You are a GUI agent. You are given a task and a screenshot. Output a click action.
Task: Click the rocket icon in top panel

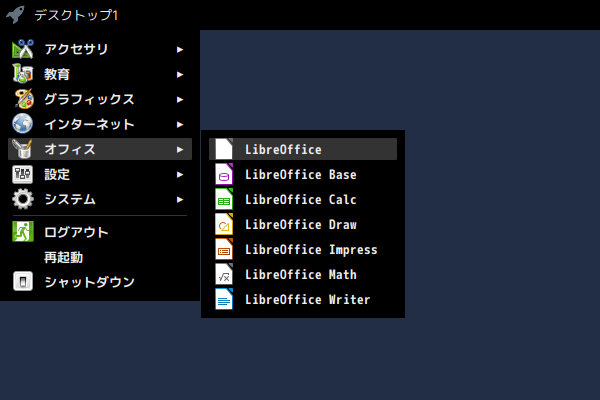(x=15, y=15)
